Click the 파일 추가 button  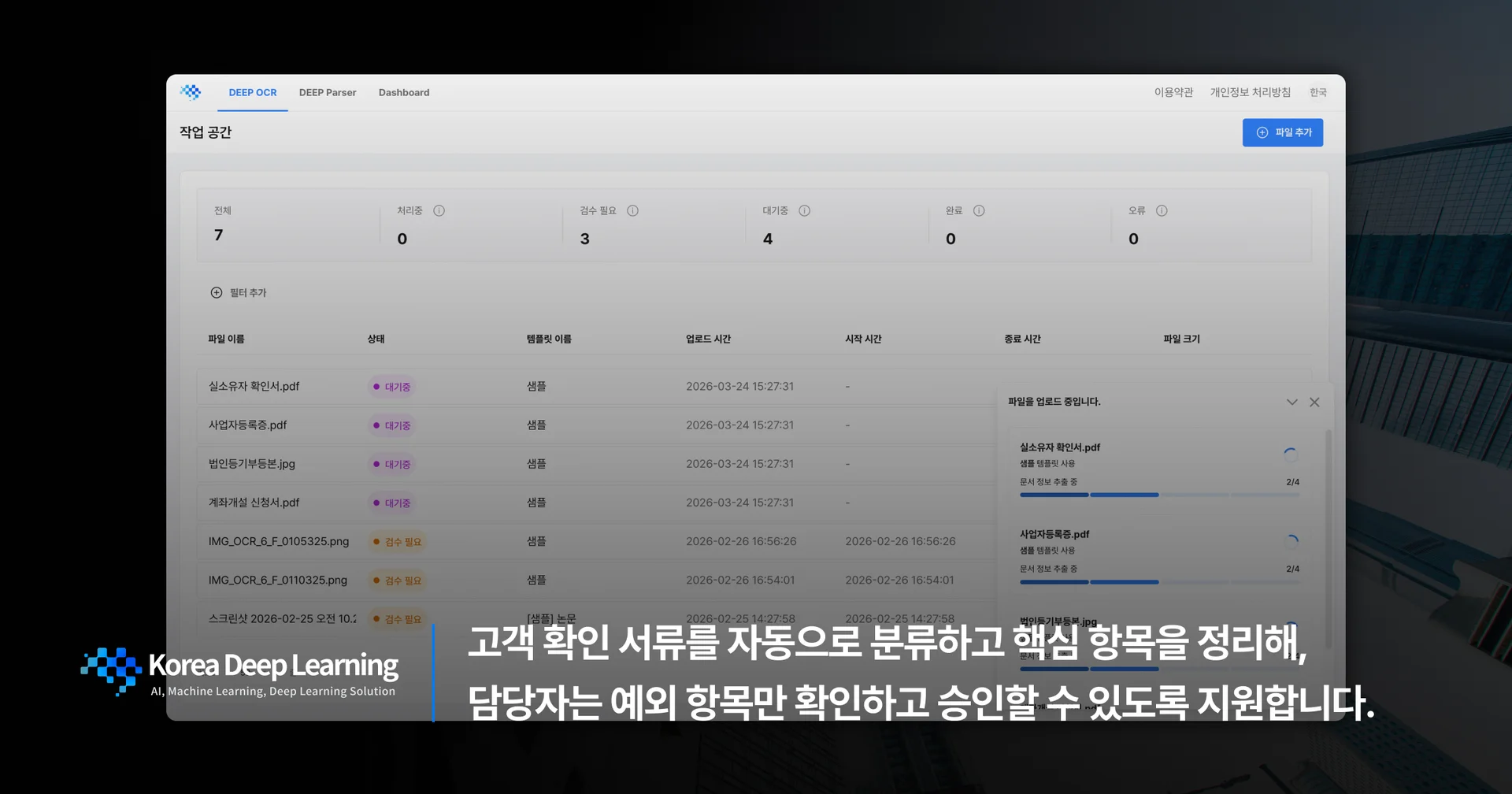pos(1283,132)
